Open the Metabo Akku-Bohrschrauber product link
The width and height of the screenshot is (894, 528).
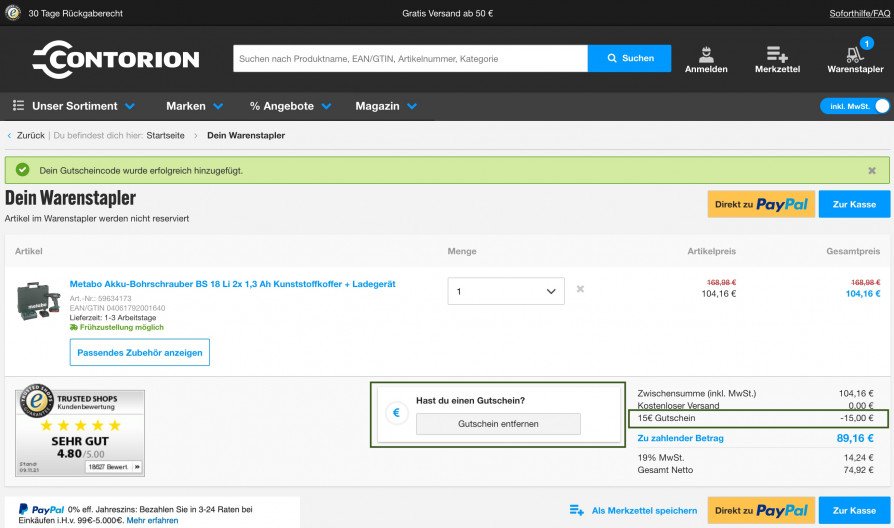233,284
